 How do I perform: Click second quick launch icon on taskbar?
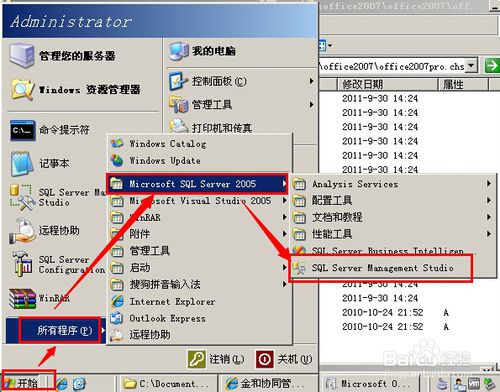(x=79, y=384)
